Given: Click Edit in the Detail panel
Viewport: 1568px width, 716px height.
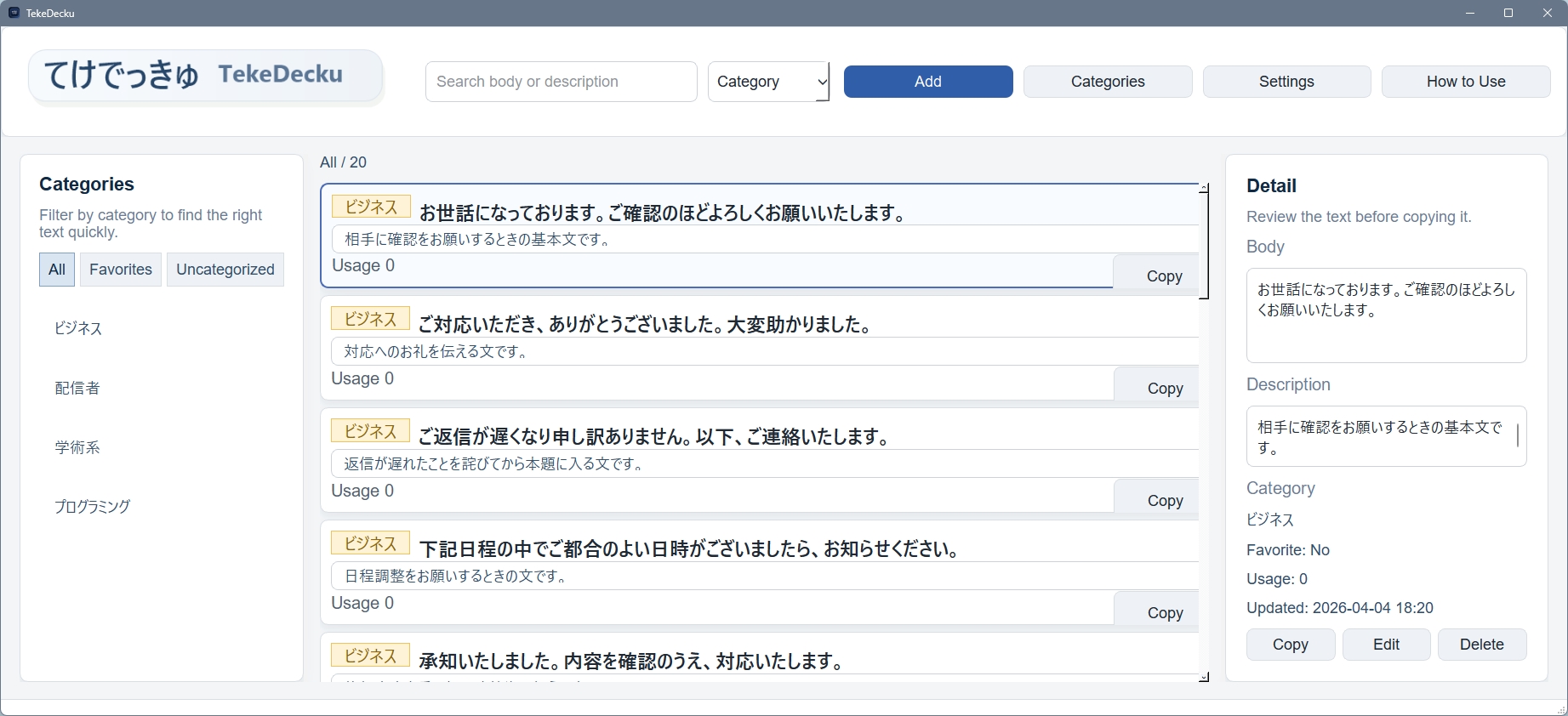Looking at the screenshot, I should click(1386, 645).
